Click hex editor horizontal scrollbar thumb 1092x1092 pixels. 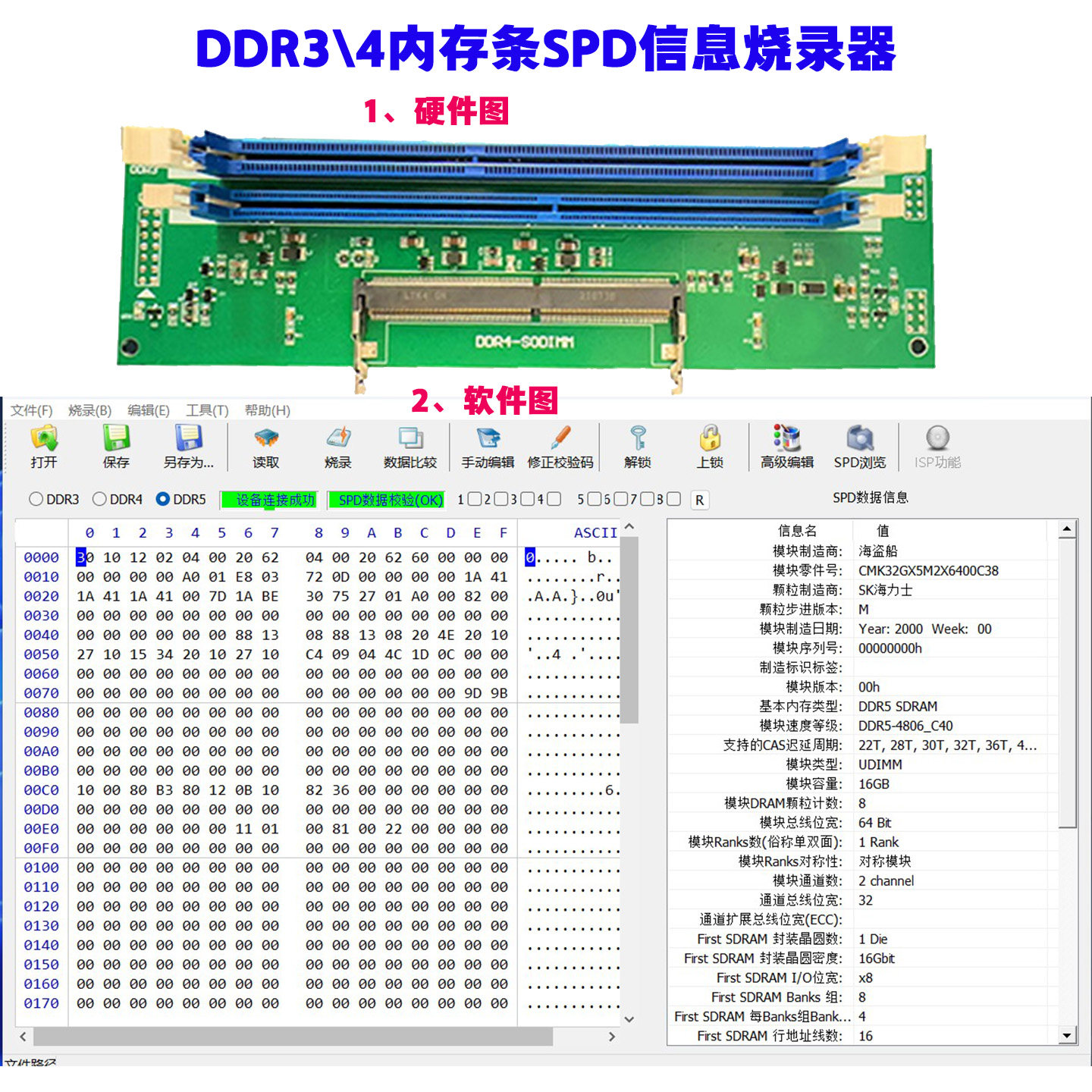tap(293, 1036)
